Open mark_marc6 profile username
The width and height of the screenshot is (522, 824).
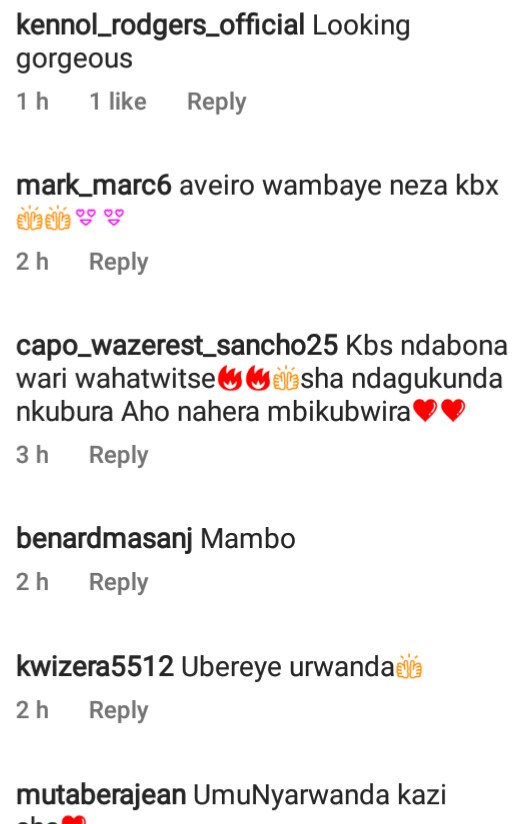pyautogui.click(x=94, y=186)
